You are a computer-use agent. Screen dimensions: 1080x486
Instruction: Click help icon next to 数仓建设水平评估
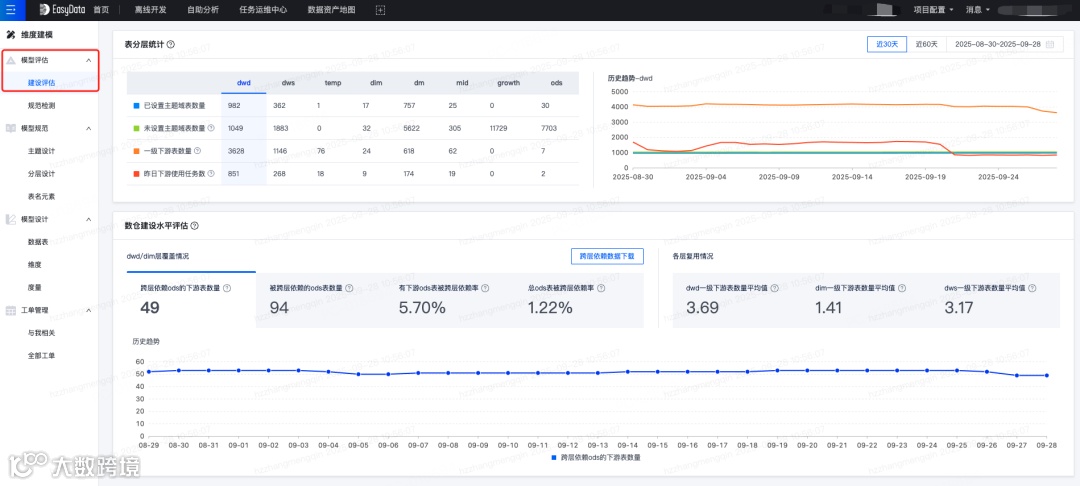(194, 225)
